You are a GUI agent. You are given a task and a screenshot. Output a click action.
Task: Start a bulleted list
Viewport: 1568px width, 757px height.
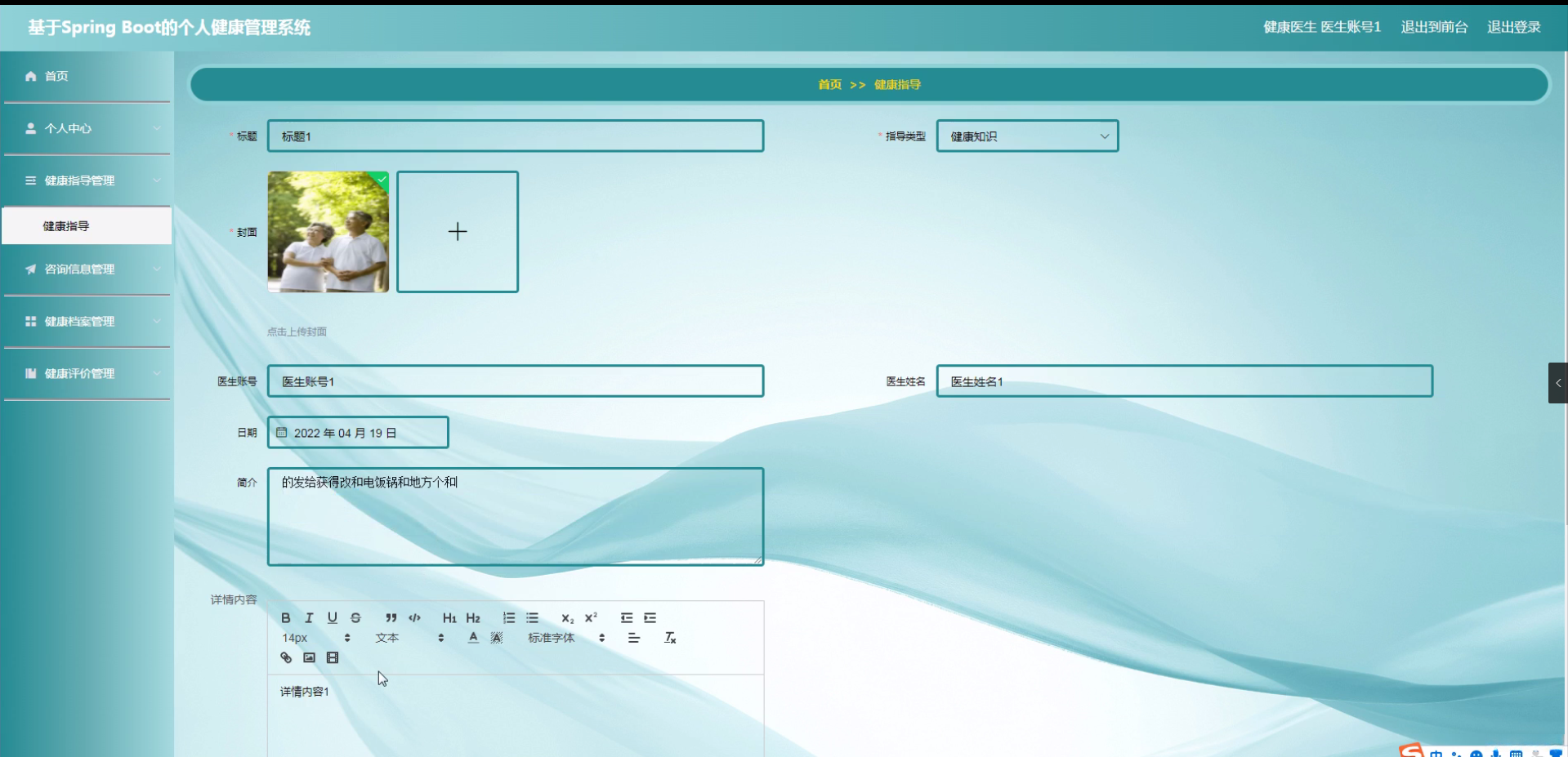(x=533, y=618)
